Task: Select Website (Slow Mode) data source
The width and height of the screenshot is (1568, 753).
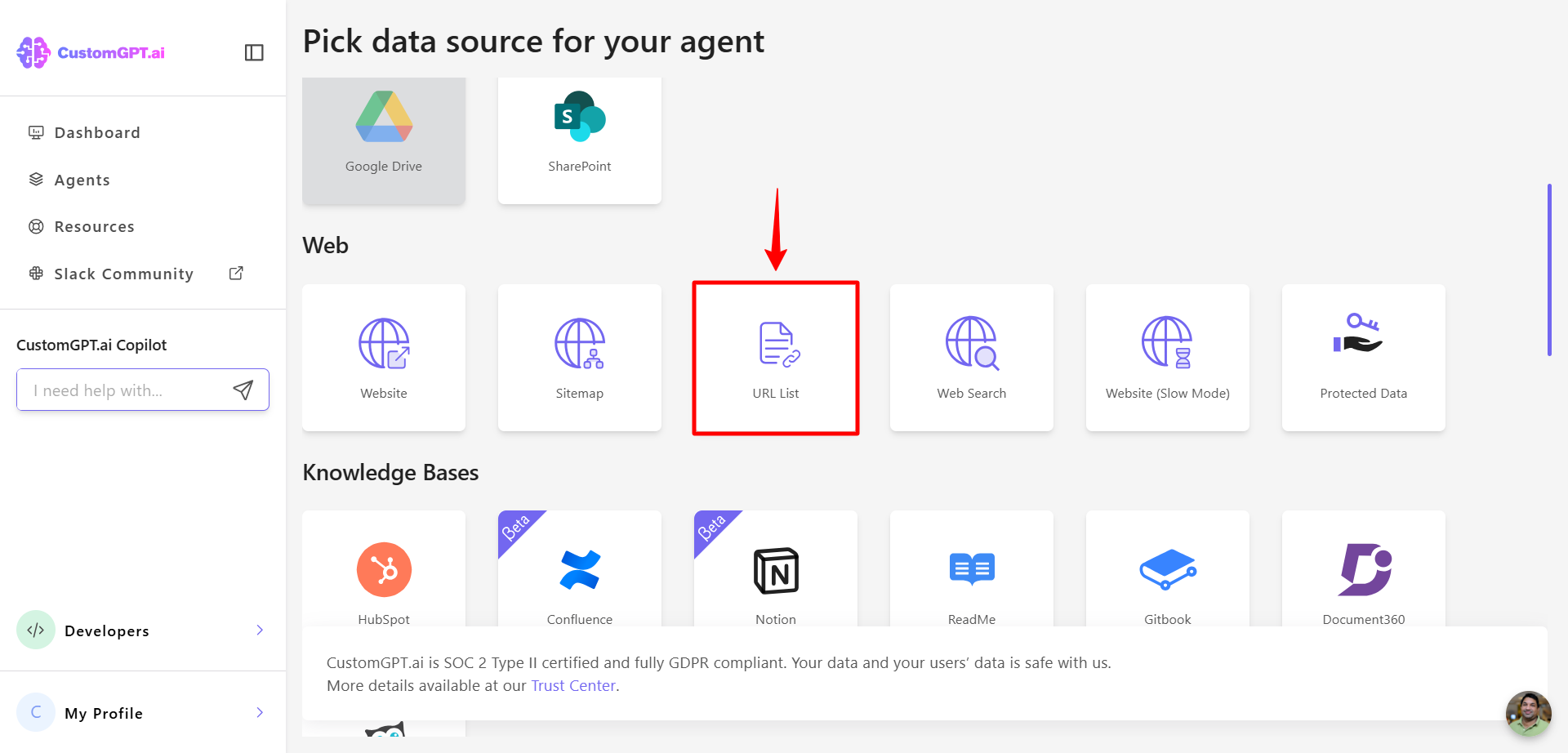Action: 1168,358
